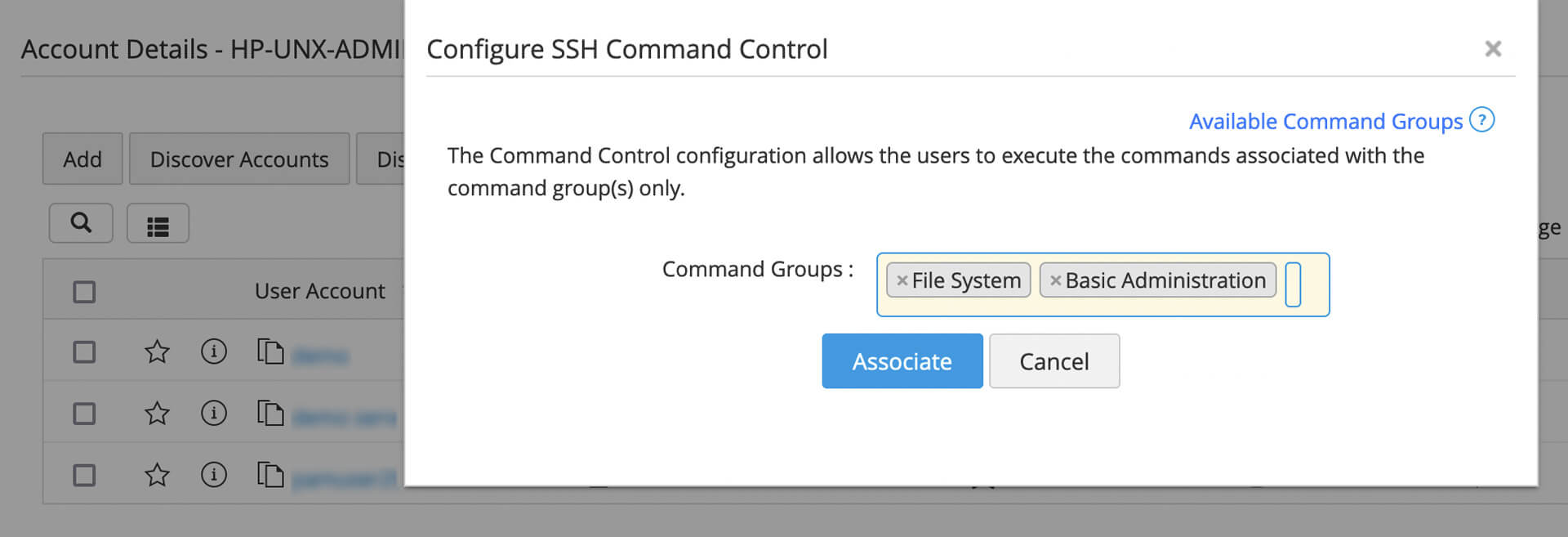Click the search magnifier icon
Viewport: 1568px width, 537px height.
pyautogui.click(x=81, y=223)
